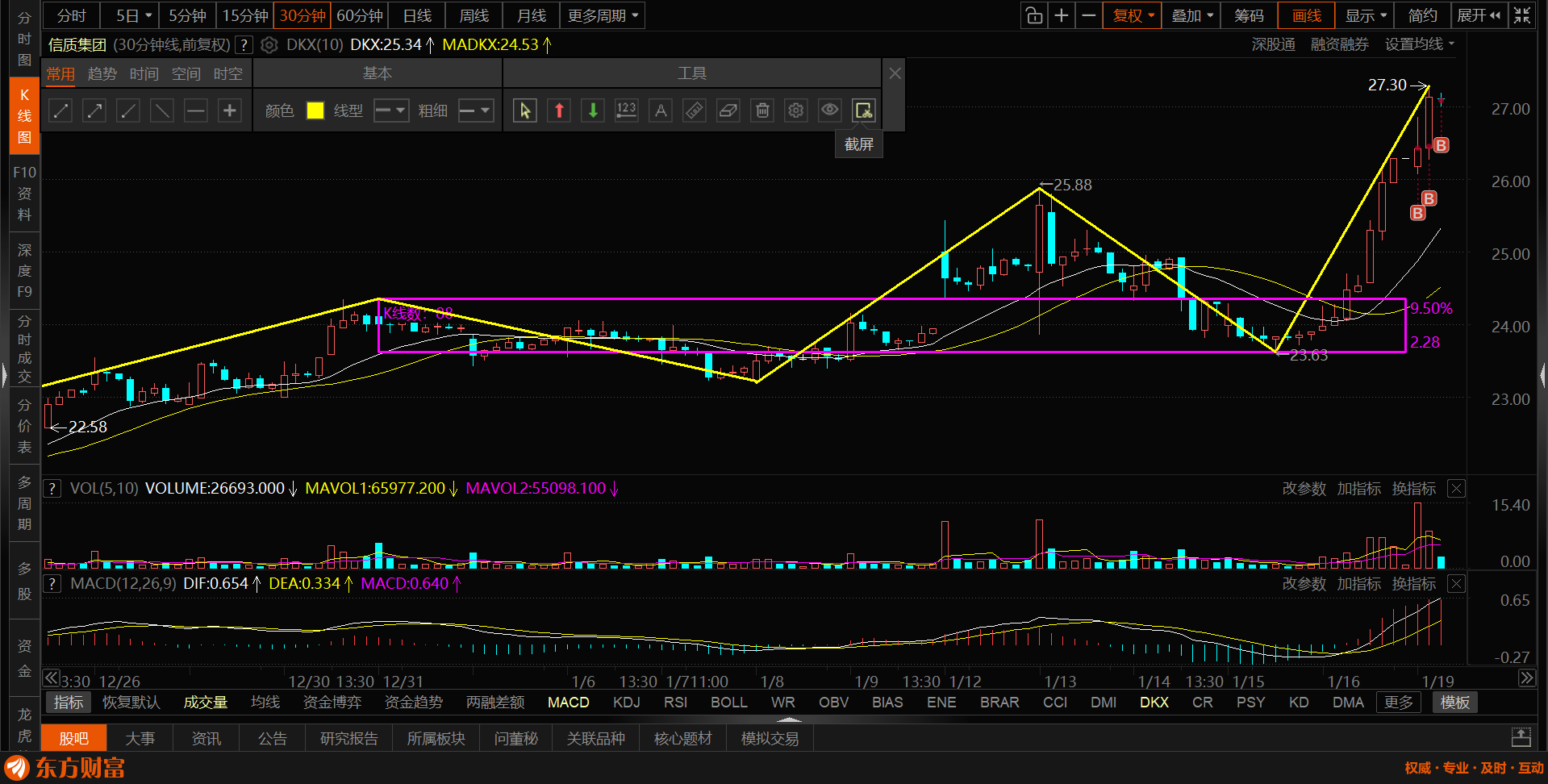
Task: Select the eraser tool
Action: 728,111
